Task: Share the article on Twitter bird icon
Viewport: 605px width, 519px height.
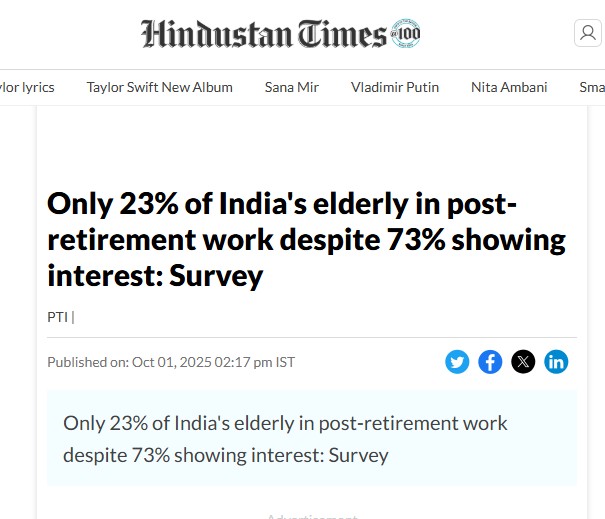Action: click(x=457, y=362)
